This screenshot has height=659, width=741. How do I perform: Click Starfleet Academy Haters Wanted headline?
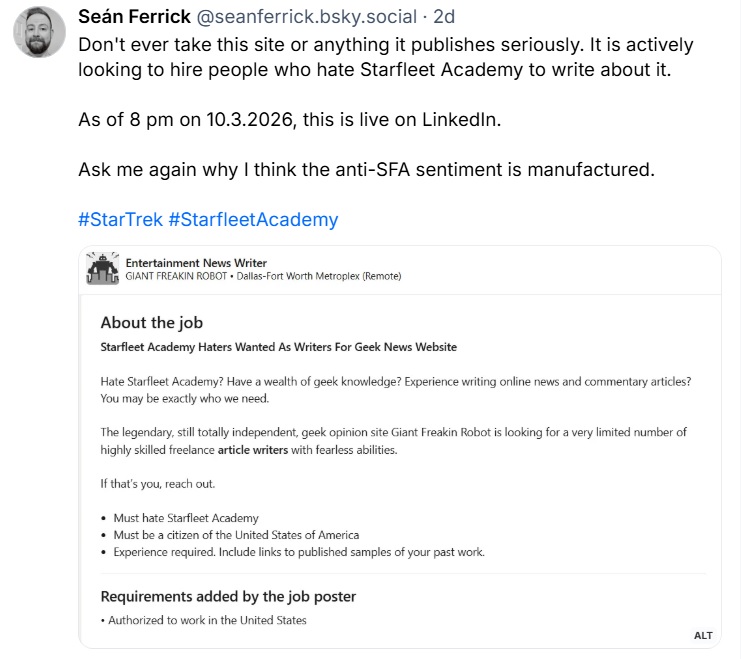click(278, 347)
